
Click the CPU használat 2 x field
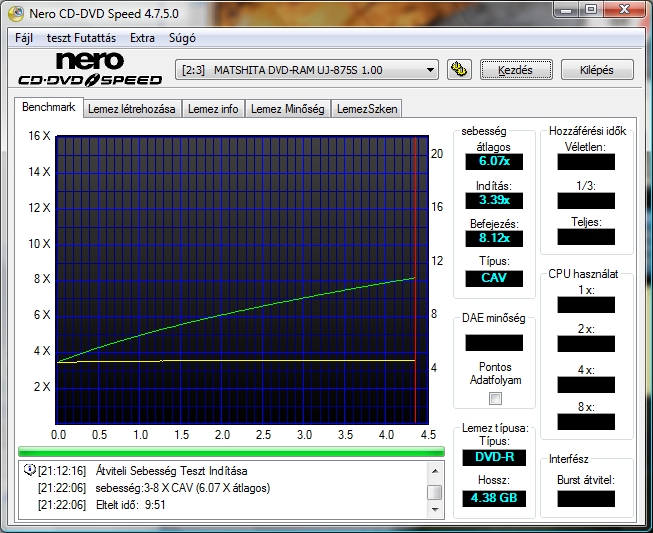586,344
